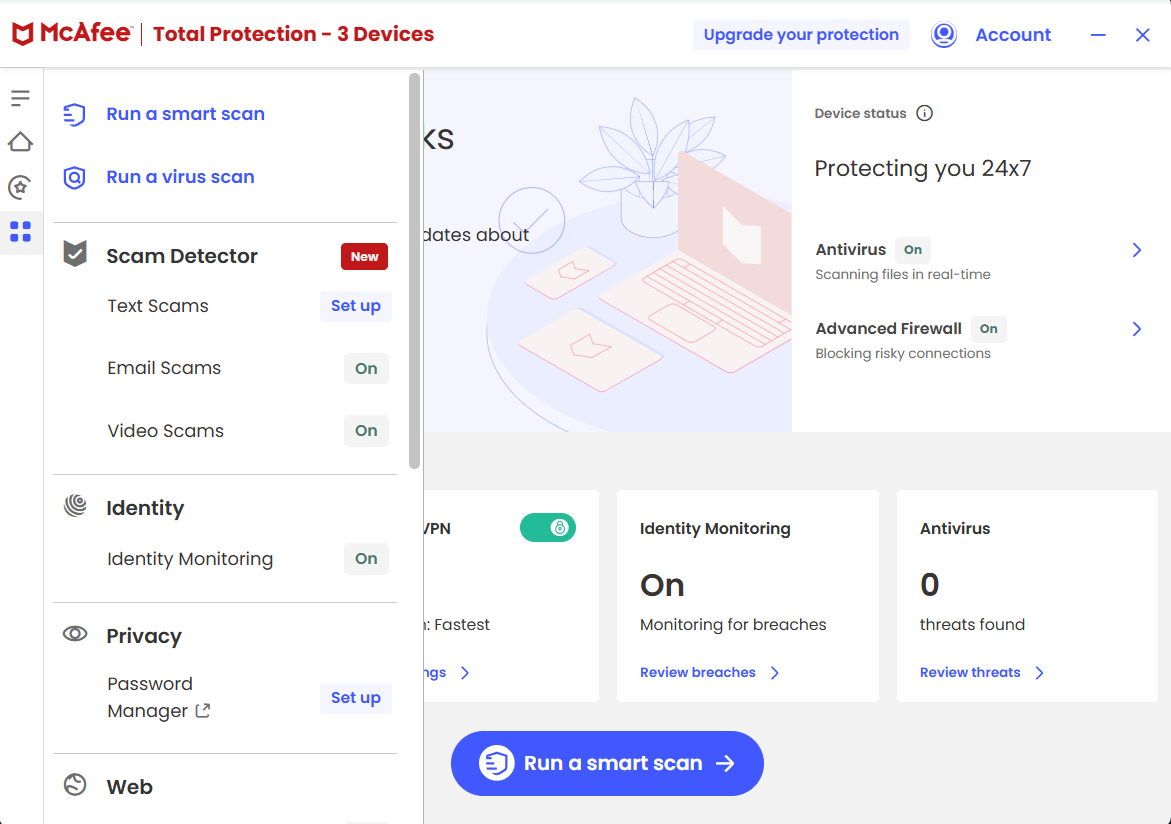Click Upgrade your protection button
The width and height of the screenshot is (1171, 824).
[x=801, y=35]
